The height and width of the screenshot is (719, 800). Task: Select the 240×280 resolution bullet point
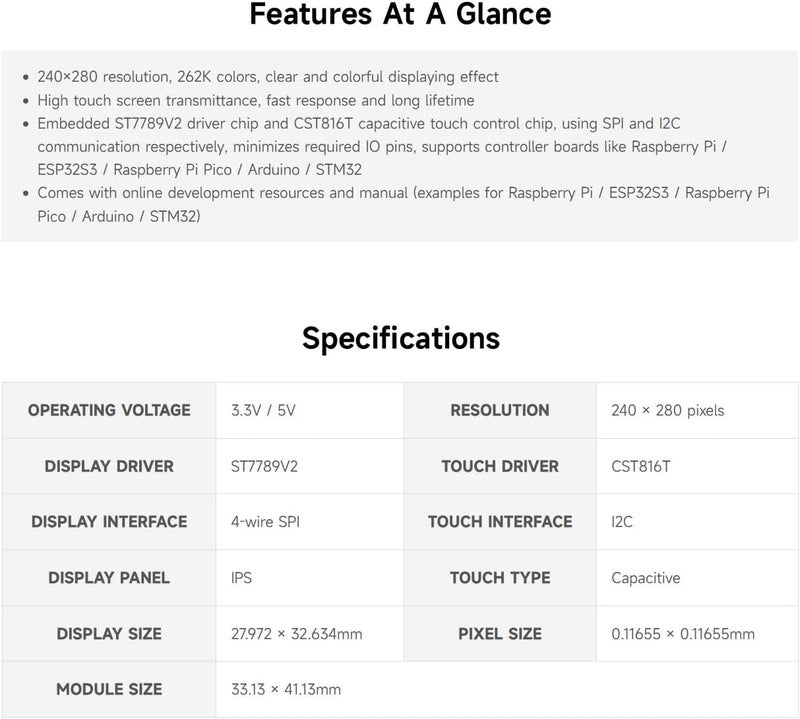(267, 77)
